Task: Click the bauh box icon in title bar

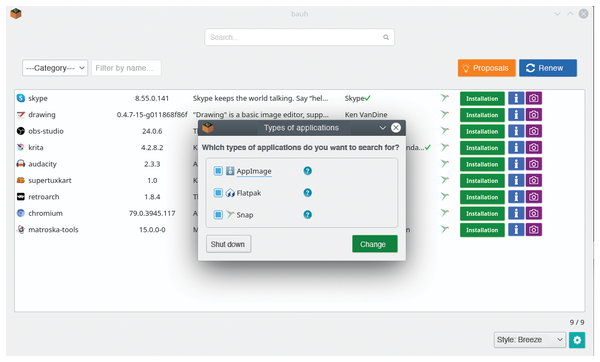Action: click(16, 14)
